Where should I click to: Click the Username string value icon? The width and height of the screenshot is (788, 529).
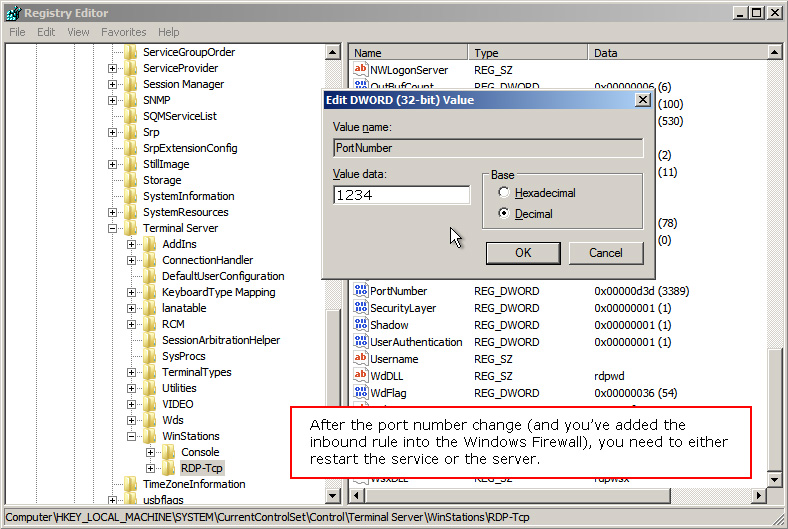tap(360, 359)
